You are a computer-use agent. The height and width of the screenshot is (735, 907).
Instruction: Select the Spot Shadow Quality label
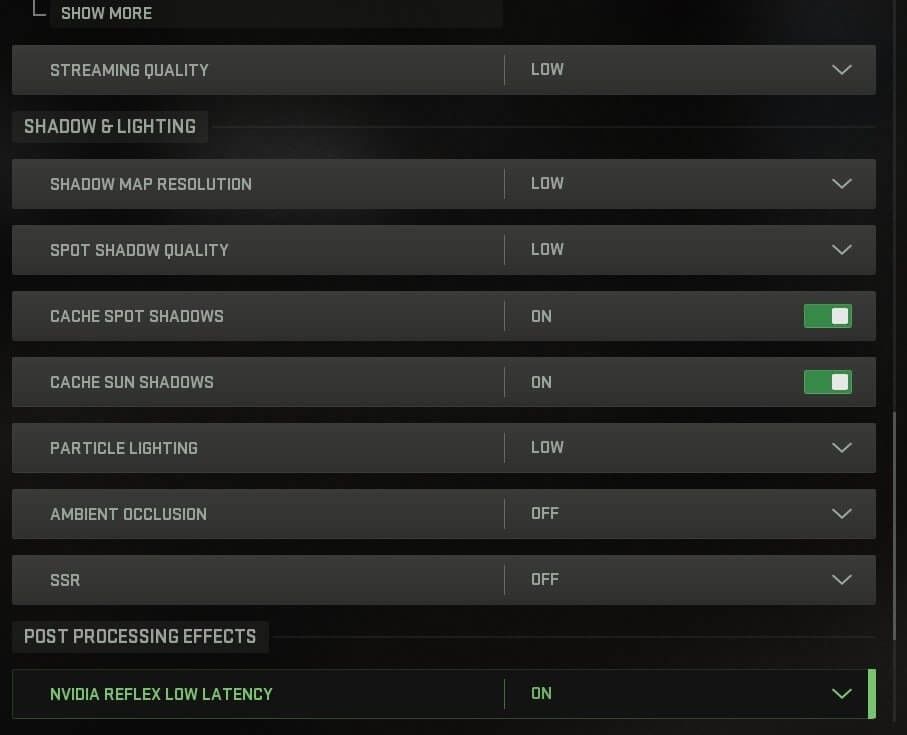pos(139,250)
